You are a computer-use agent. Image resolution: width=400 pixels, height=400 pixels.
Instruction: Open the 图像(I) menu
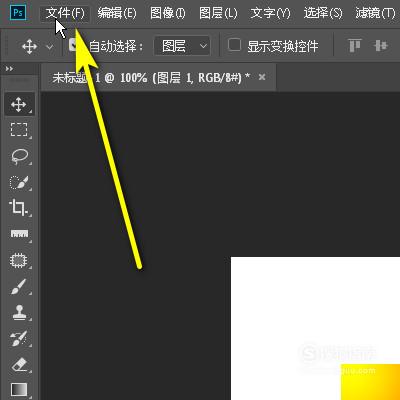[168, 14]
